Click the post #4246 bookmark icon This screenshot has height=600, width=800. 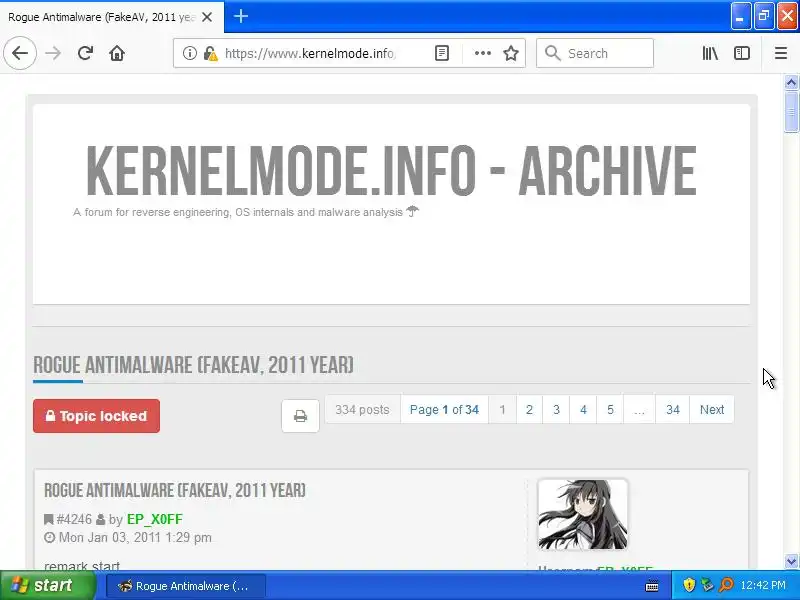(x=48, y=519)
